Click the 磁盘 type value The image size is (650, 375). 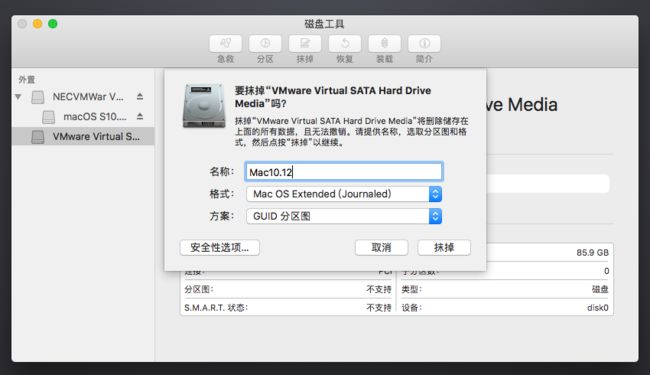click(600, 289)
